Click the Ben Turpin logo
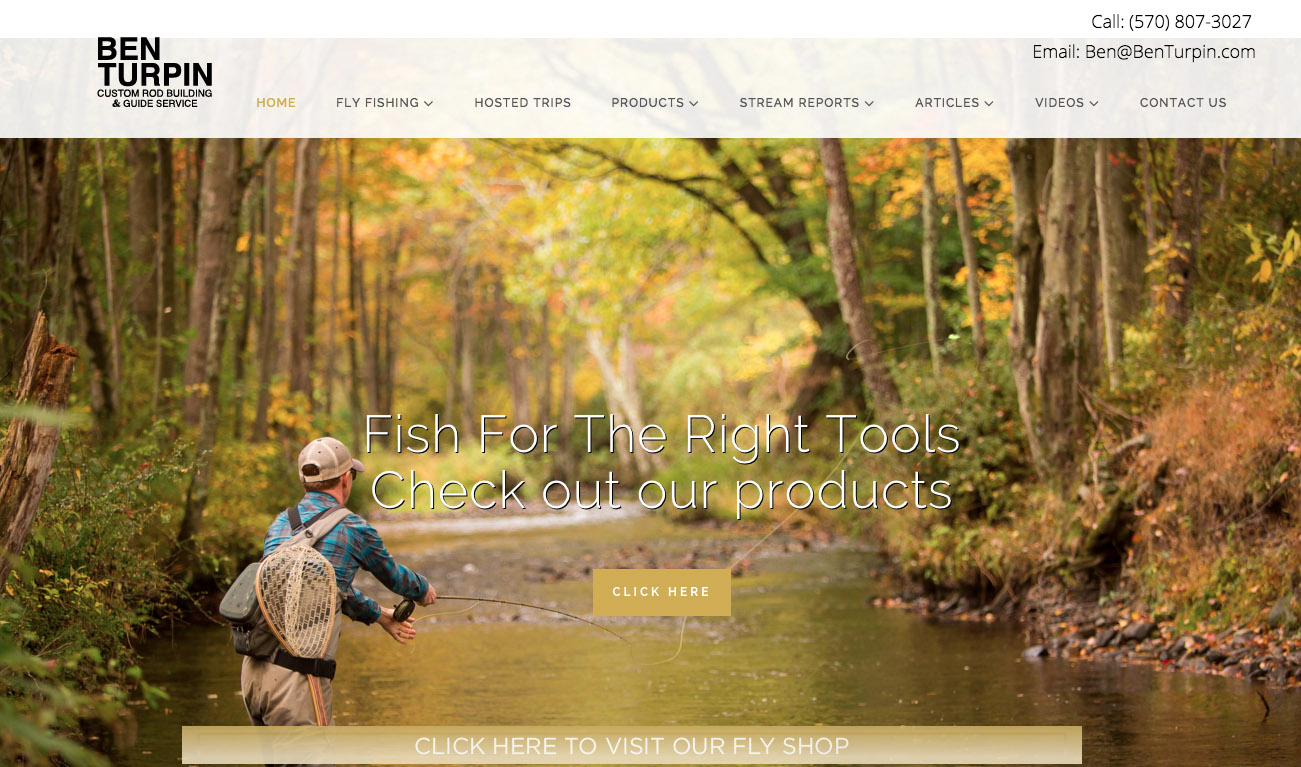This screenshot has width=1301, height=767. pyautogui.click(x=155, y=72)
